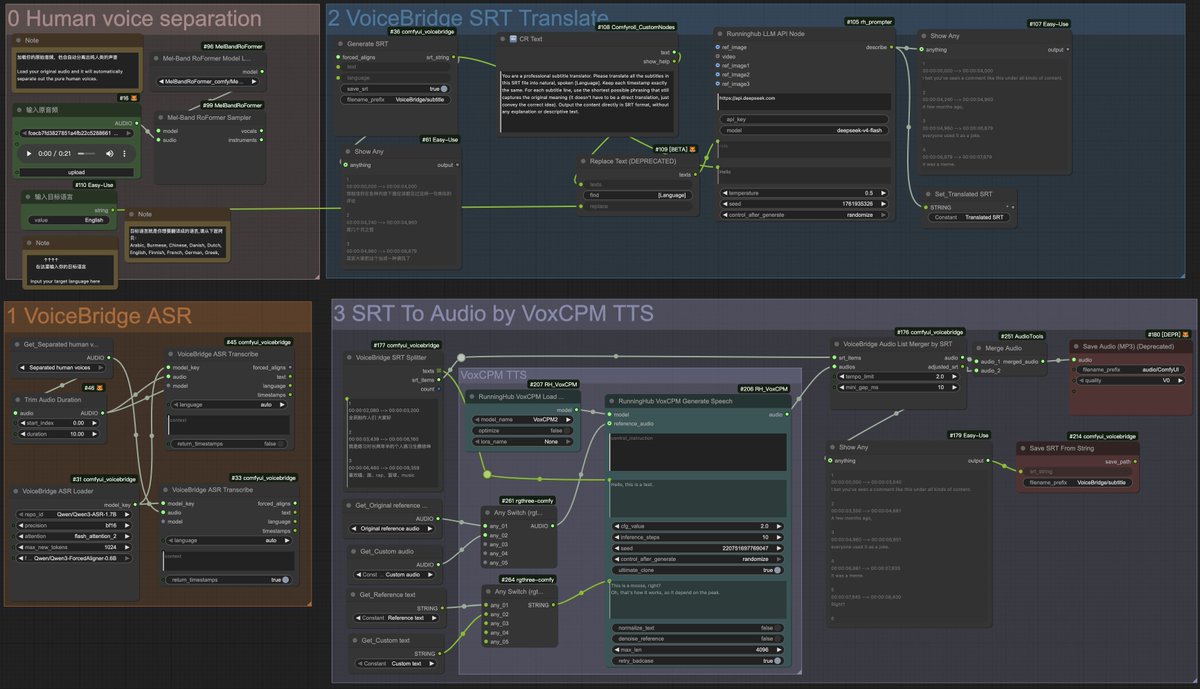This screenshot has width=1200, height=689.
Task: Increase the seed value in LLM API node
Action: [x=885, y=203]
